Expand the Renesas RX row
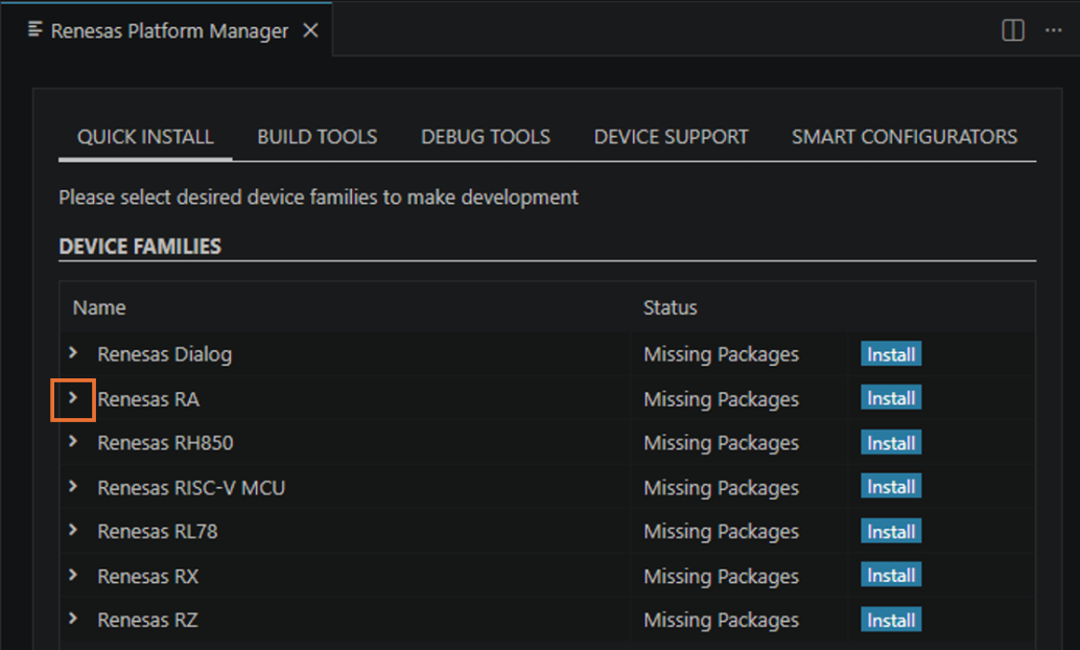 (x=73, y=576)
